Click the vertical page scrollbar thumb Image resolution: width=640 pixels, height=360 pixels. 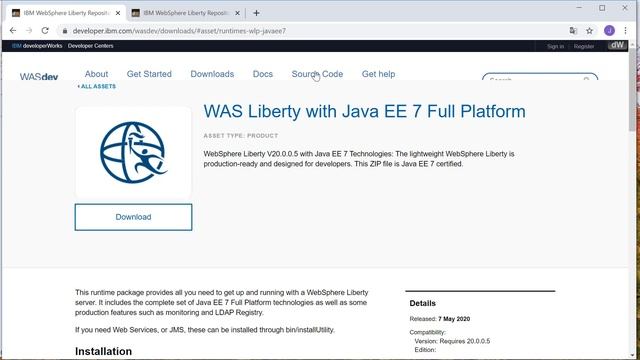[x=633, y=89]
